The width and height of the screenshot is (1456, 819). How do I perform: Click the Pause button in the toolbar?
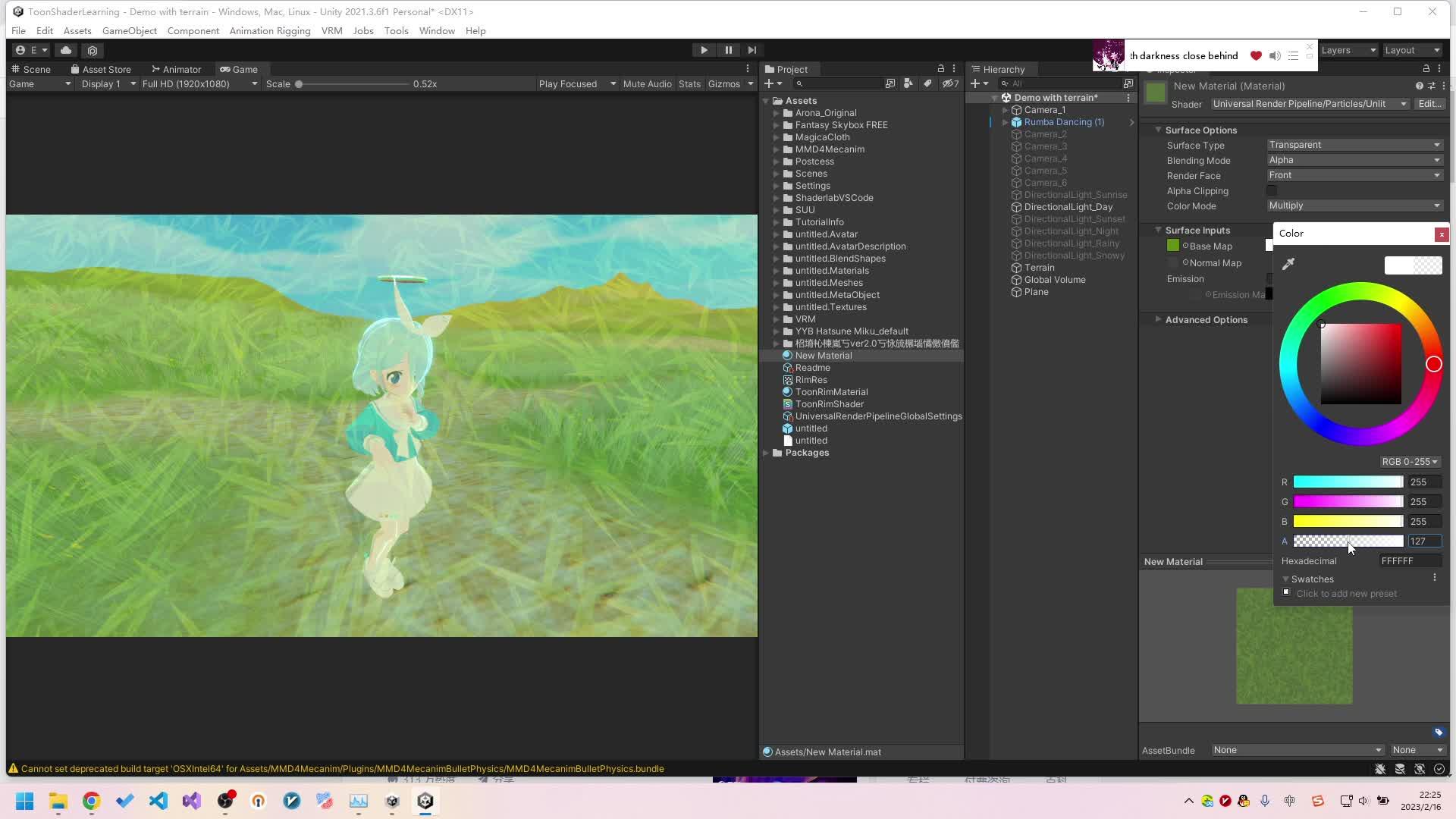[x=728, y=49]
